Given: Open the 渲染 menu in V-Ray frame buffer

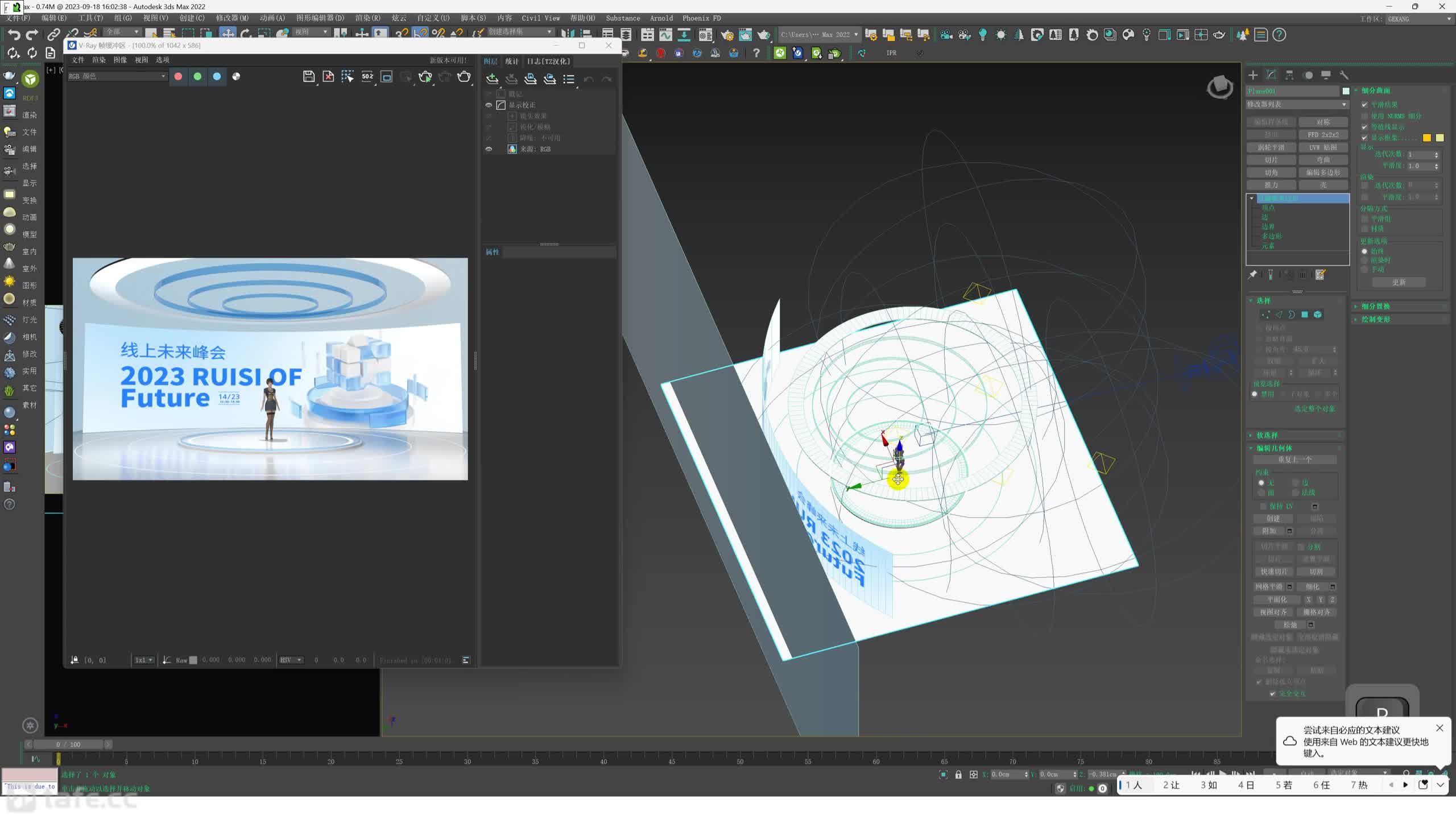Looking at the screenshot, I should tap(99, 60).
